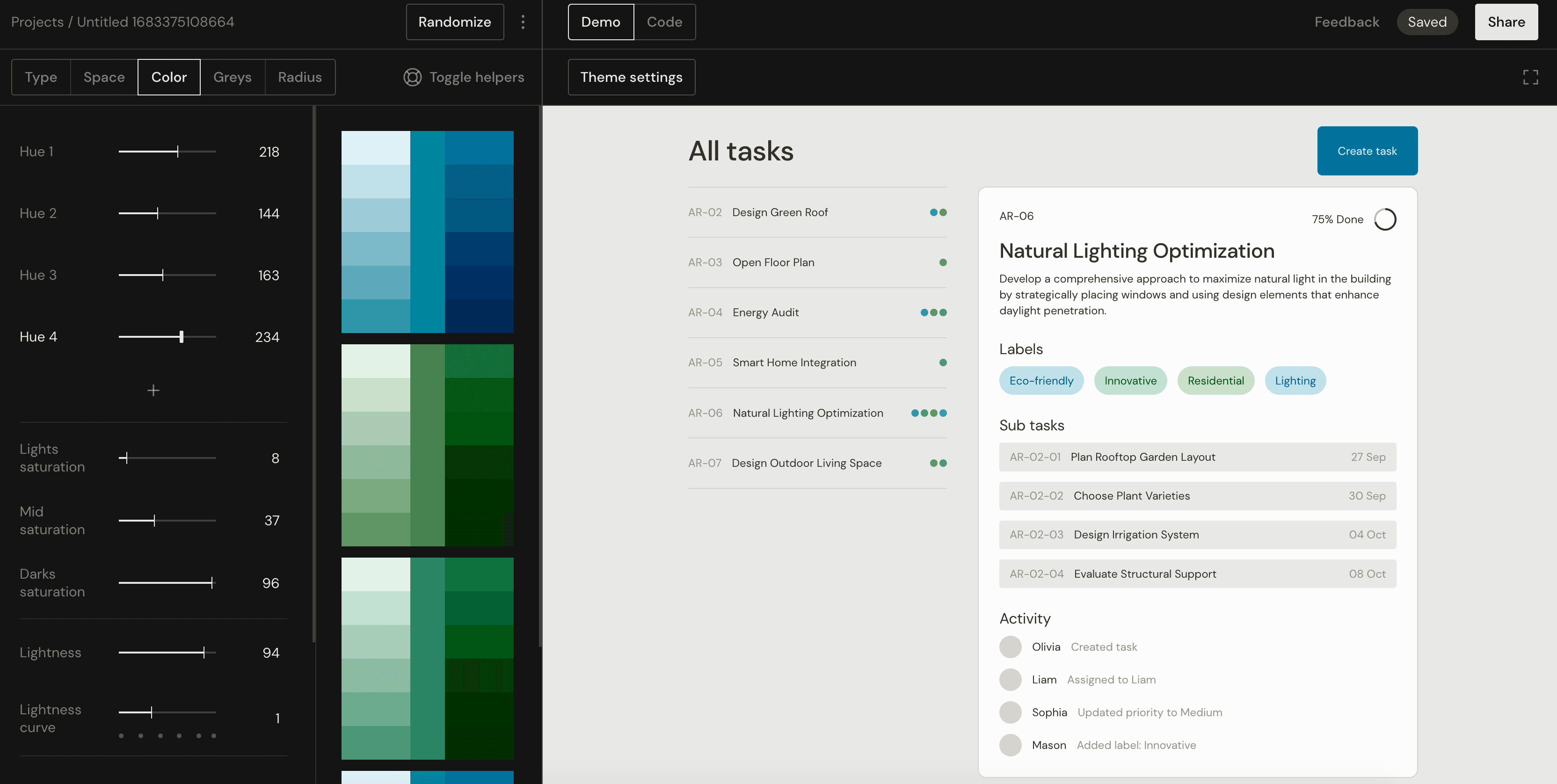
Task: Click status dots for Natural Lighting Optimization row
Action: tap(929, 413)
